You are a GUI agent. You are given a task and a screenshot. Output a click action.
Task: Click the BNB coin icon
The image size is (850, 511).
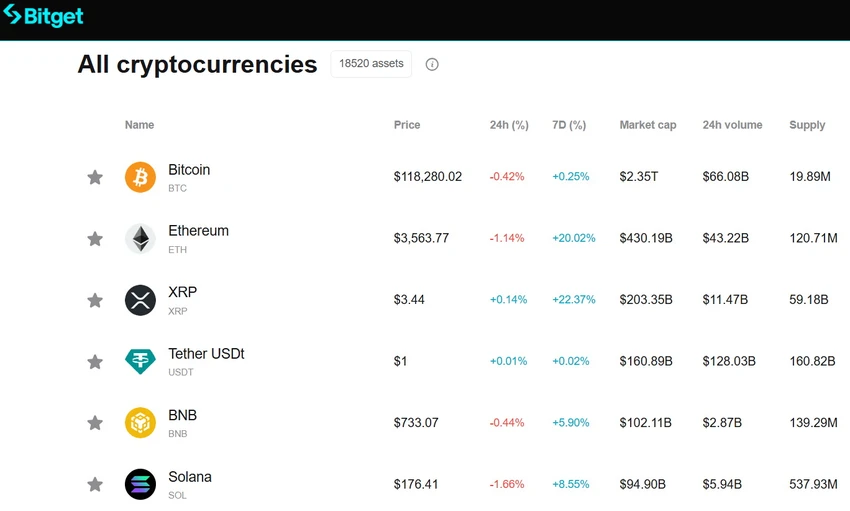point(140,423)
